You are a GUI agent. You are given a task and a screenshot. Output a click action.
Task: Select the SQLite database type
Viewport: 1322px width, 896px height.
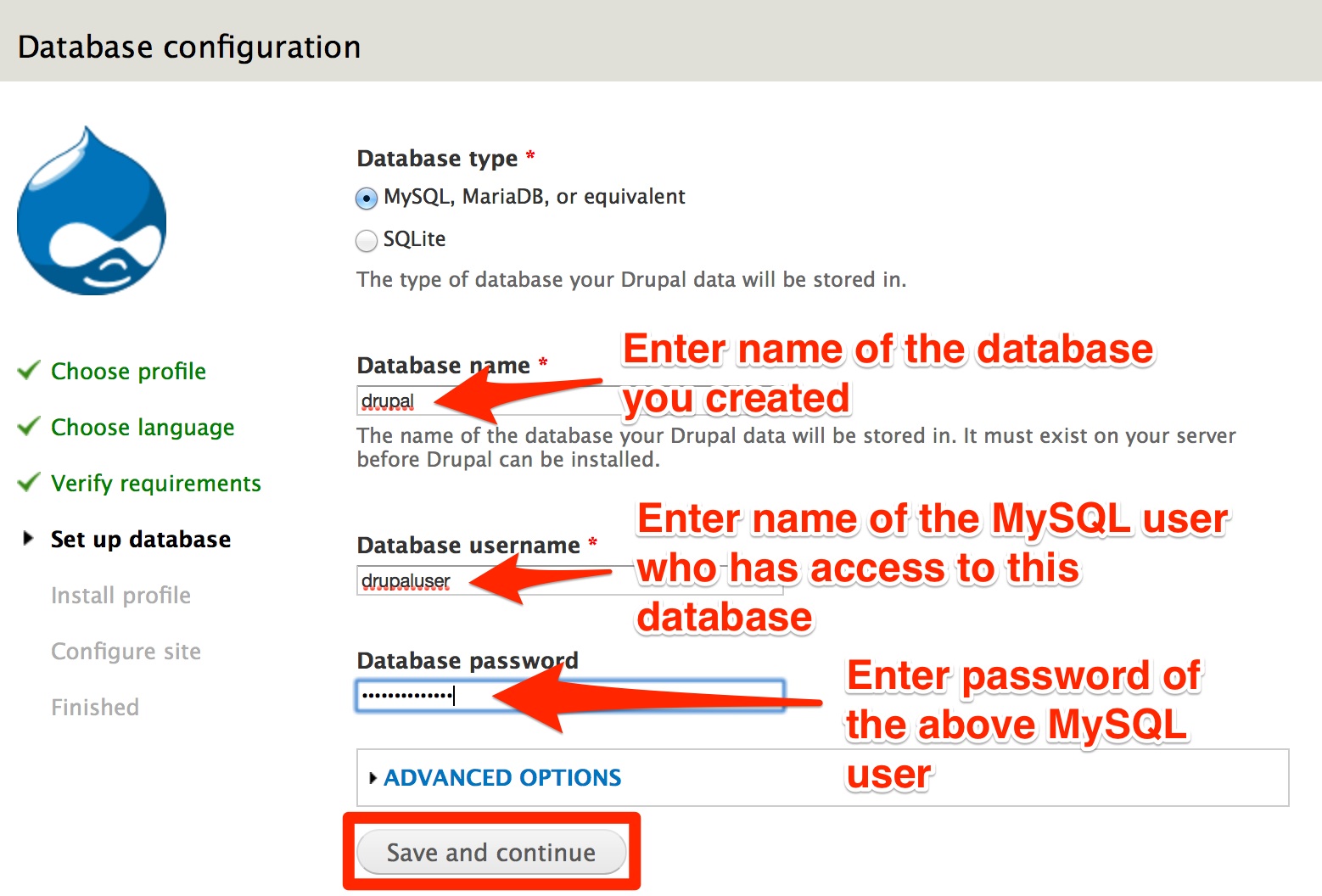point(366,240)
